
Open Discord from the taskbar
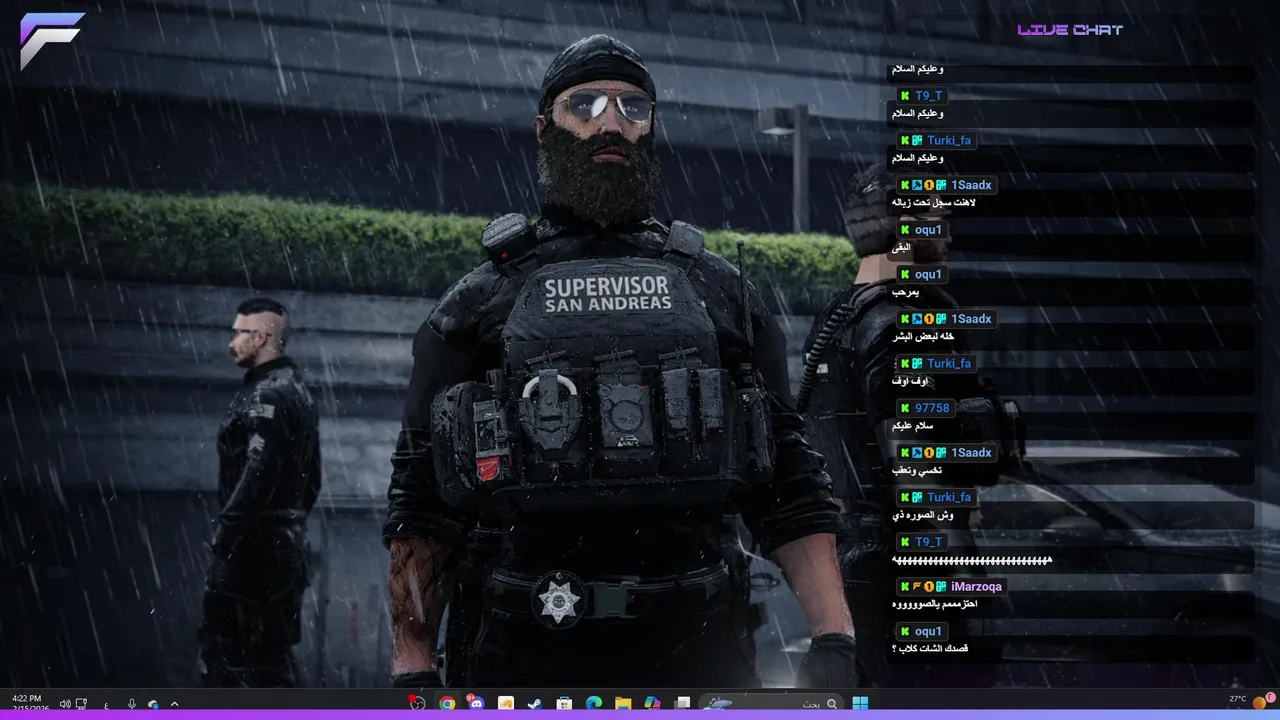pyautogui.click(x=475, y=704)
